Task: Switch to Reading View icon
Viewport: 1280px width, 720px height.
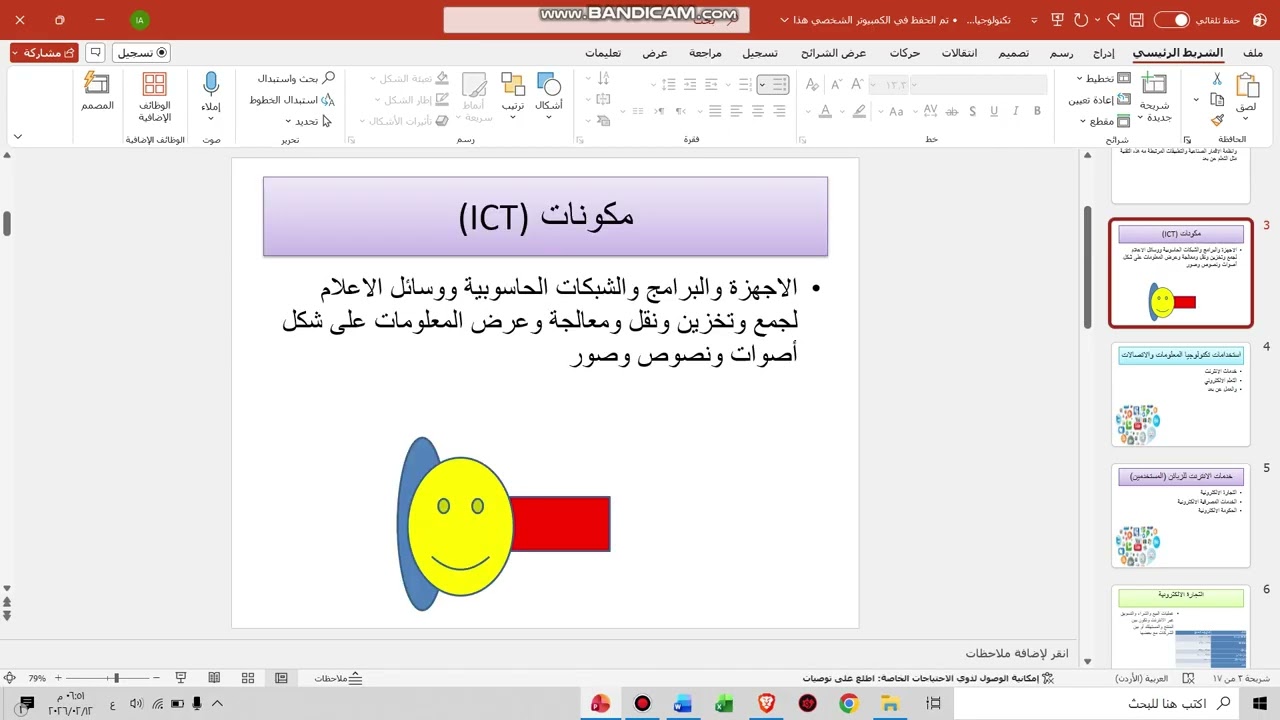Action: 214,678
